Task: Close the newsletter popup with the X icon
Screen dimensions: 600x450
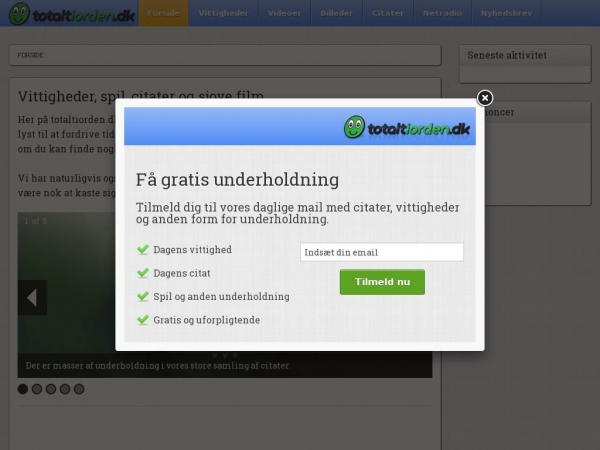Action: [485, 98]
